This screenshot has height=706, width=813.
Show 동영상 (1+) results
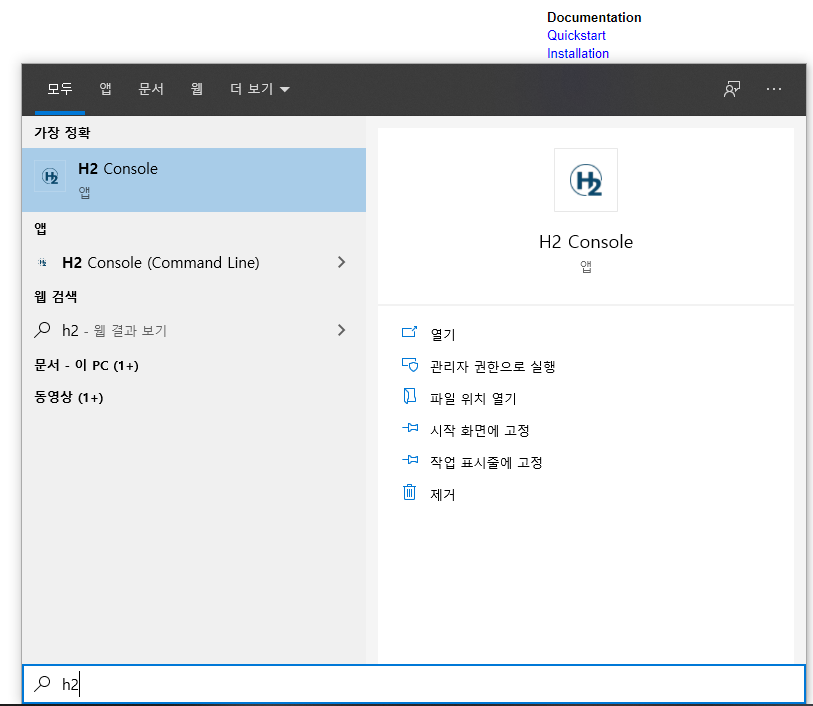68,398
